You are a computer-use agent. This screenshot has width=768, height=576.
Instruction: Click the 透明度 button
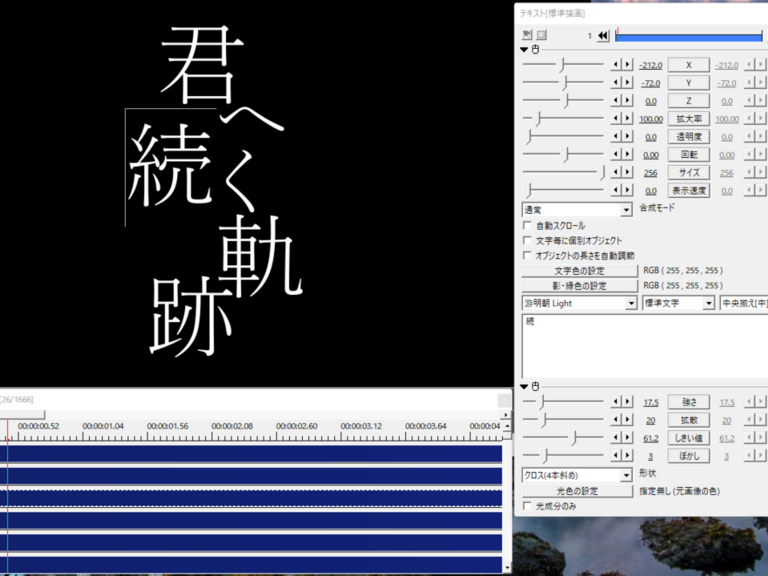click(x=689, y=137)
